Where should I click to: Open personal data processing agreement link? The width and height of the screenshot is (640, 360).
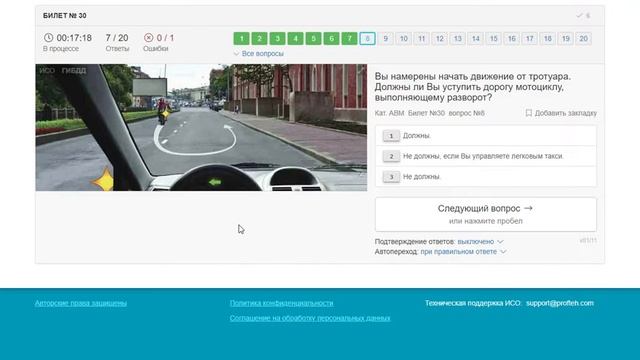310,318
